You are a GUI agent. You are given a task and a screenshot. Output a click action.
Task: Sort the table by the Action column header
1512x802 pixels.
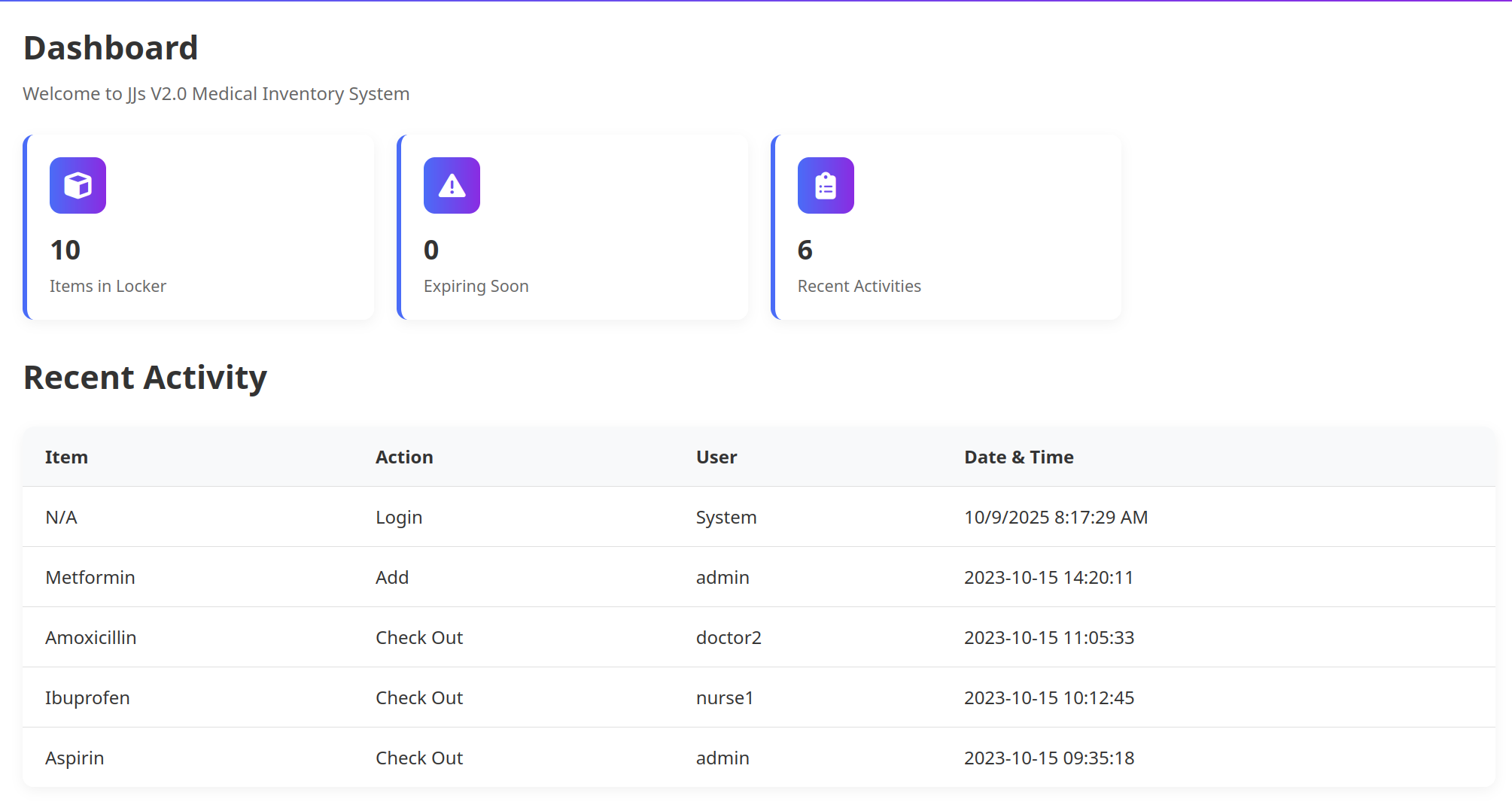(x=404, y=457)
